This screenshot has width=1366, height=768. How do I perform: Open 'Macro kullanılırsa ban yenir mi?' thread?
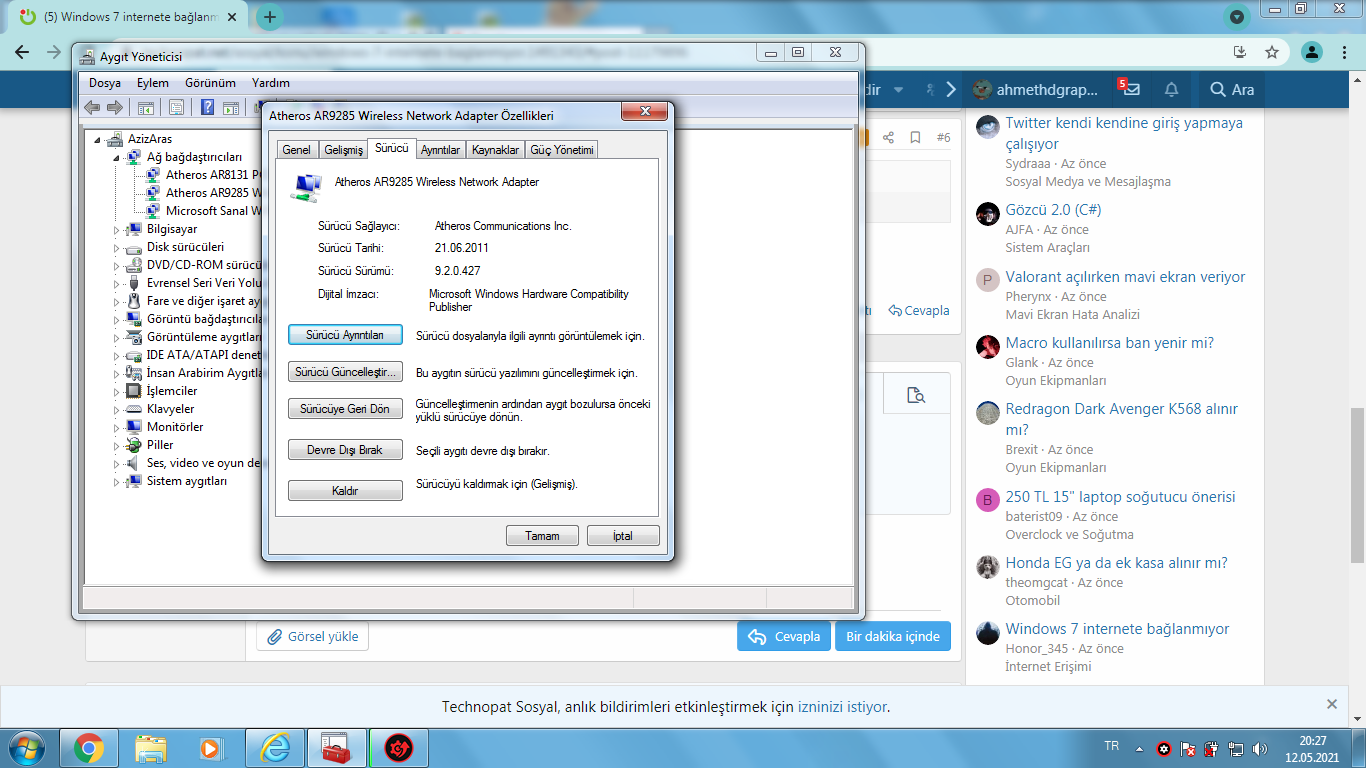(x=1110, y=343)
